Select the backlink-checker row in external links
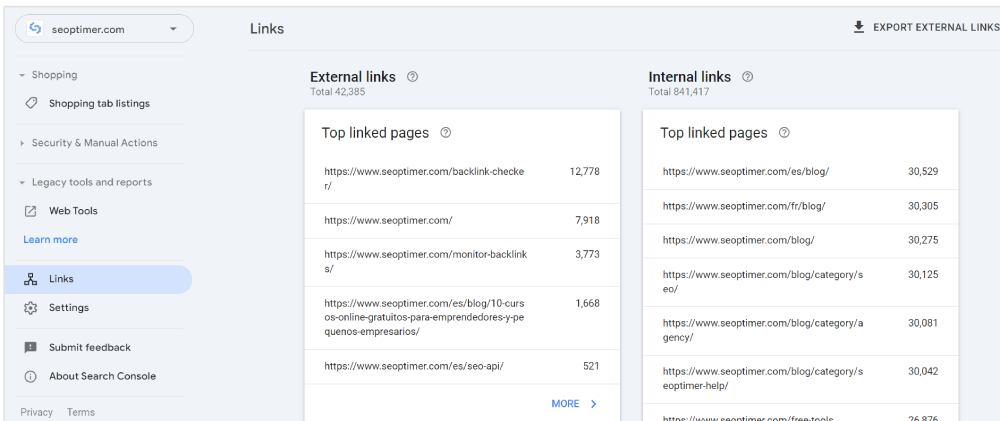This screenshot has height=421, width=1000. [461, 178]
